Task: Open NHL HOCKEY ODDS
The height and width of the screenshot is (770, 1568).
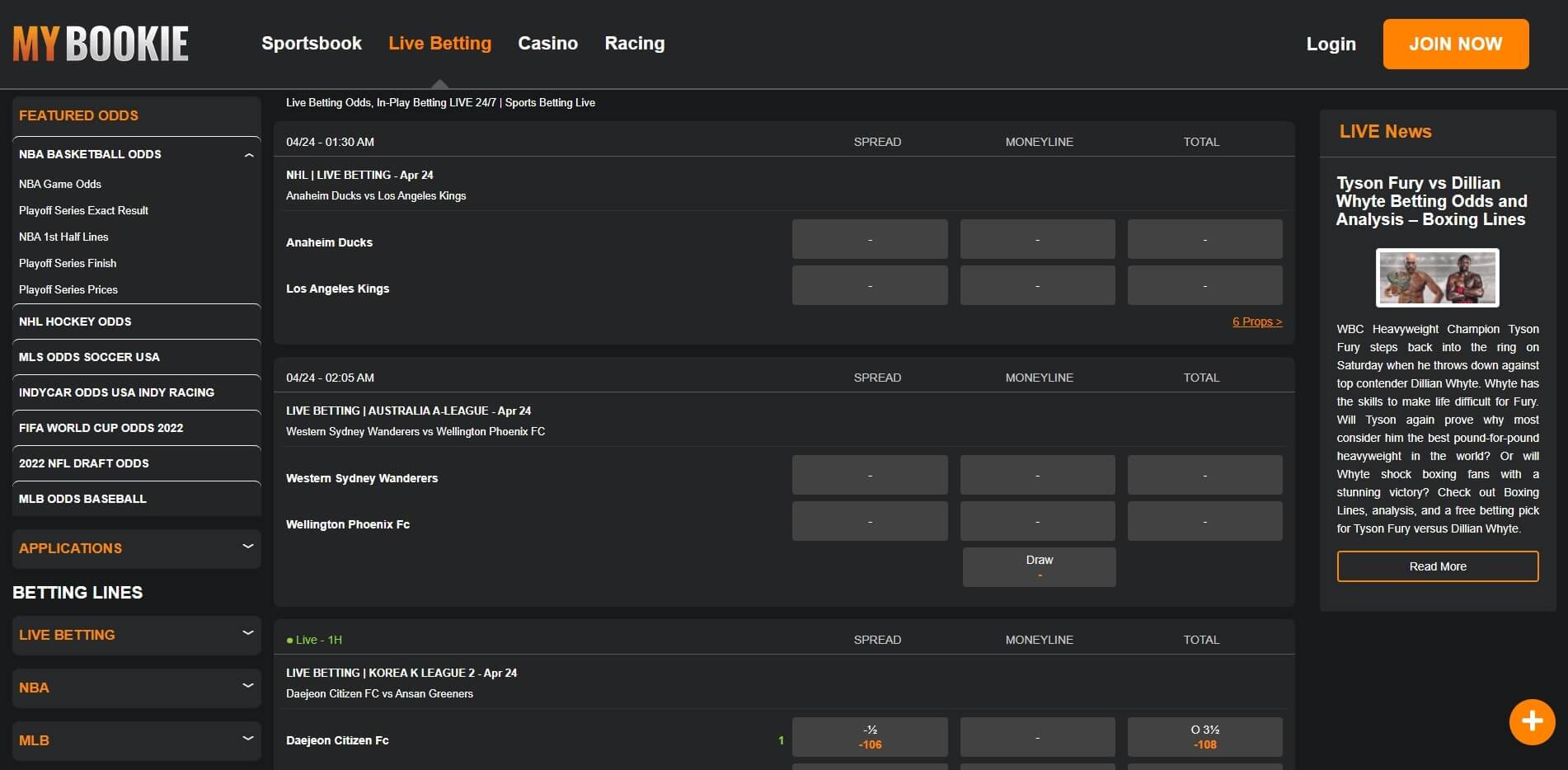Action: [75, 322]
